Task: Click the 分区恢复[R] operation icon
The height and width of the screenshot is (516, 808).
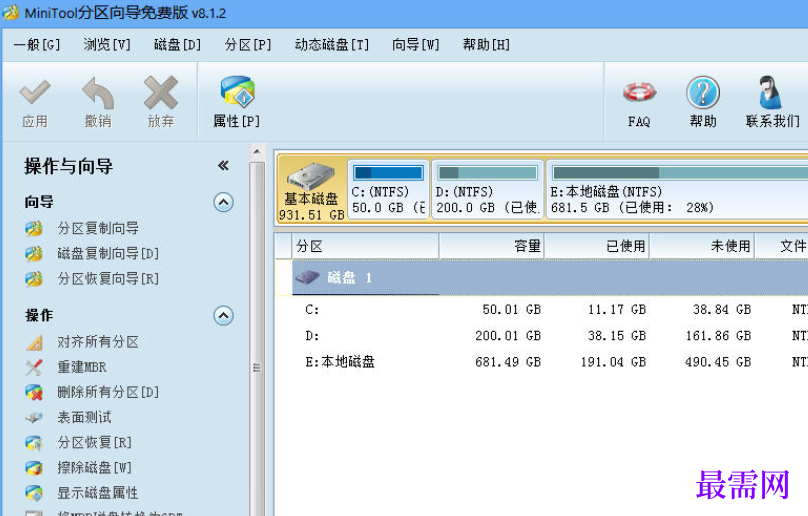Action: [34, 443]
